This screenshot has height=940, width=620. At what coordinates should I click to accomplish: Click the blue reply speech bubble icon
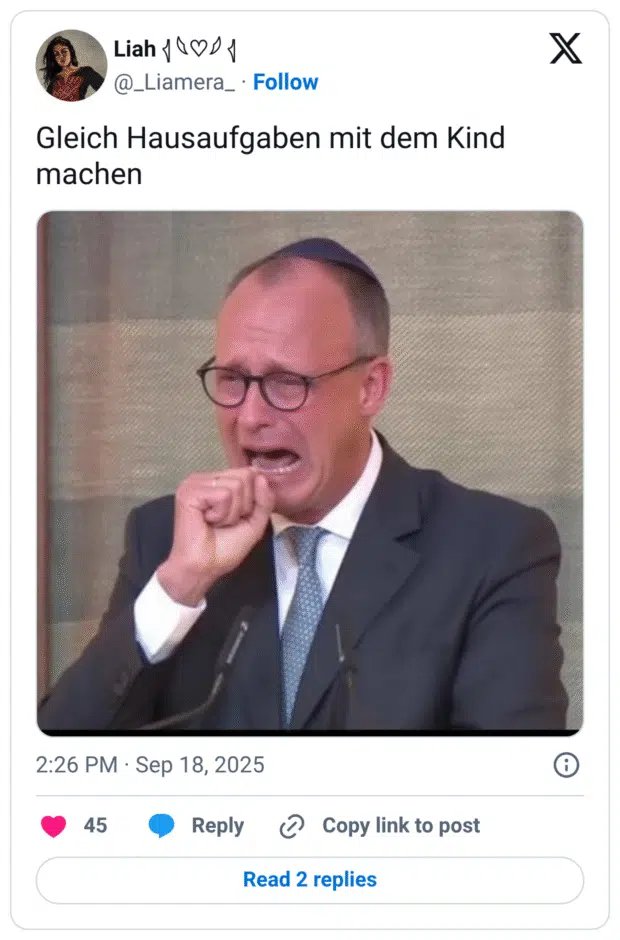(161, 826)
